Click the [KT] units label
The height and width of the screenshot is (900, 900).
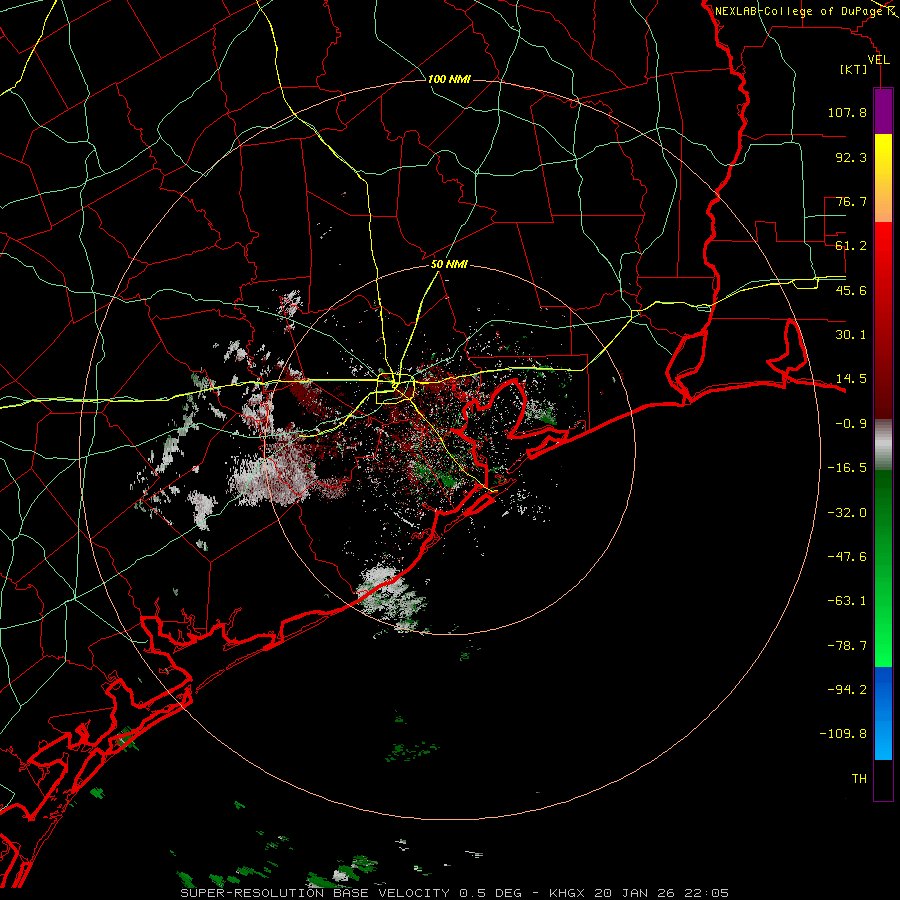click(x=854, y=69)
